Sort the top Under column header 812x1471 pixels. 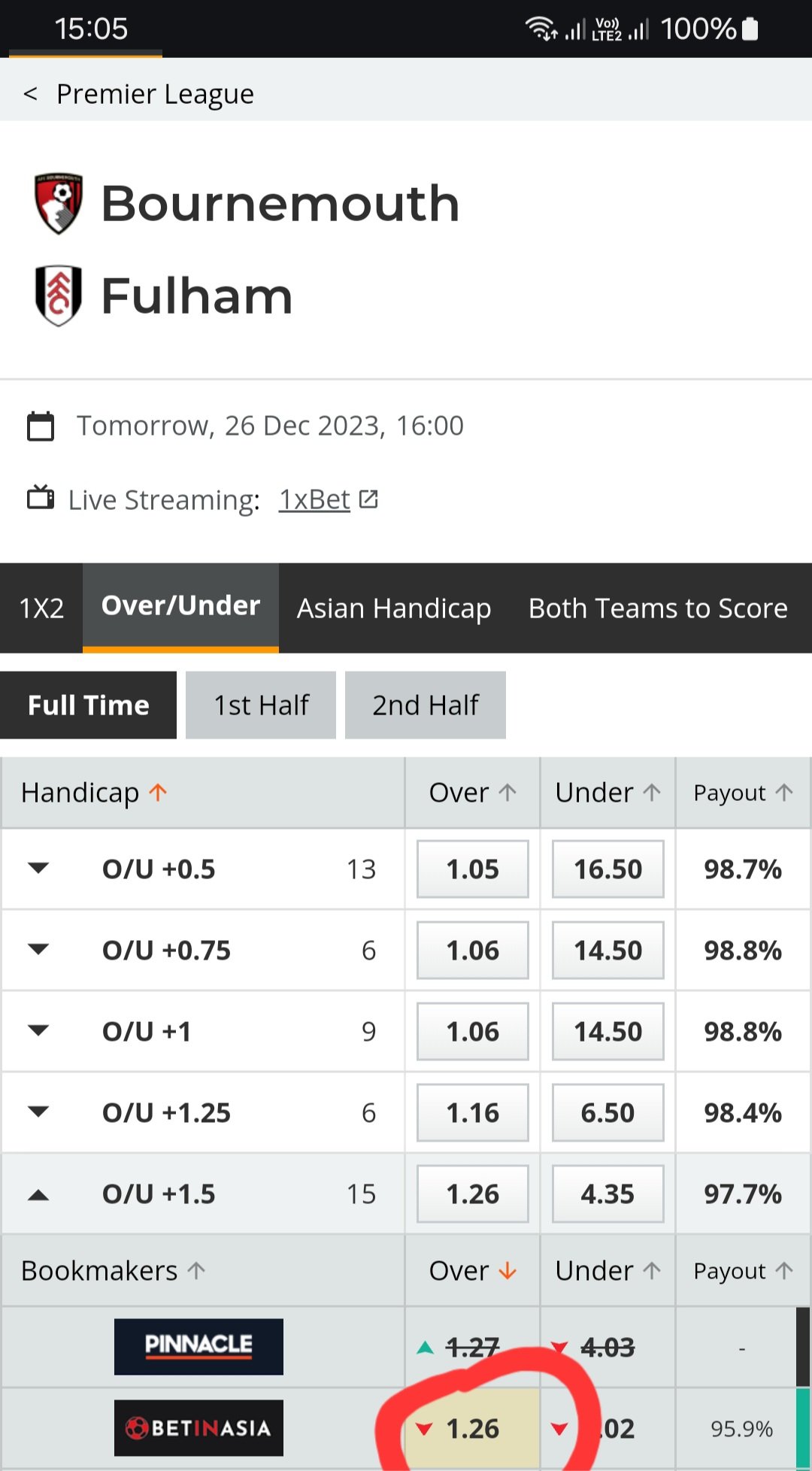coord(607,793)
